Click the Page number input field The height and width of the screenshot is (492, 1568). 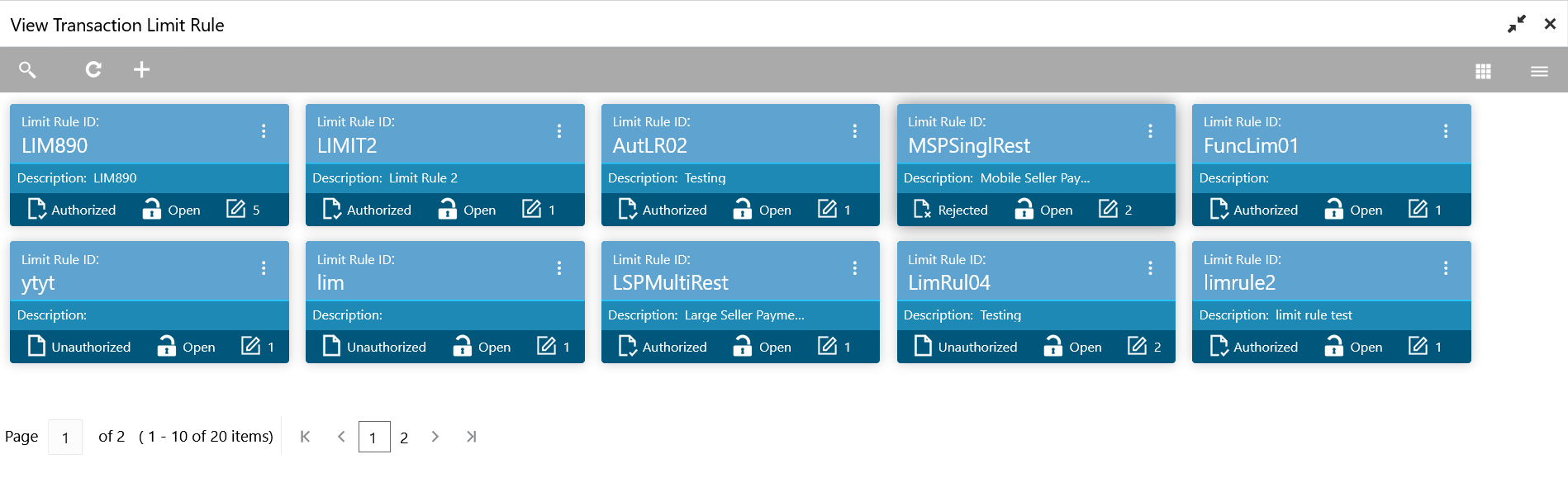pyautogui.click(x=65, y=438)
